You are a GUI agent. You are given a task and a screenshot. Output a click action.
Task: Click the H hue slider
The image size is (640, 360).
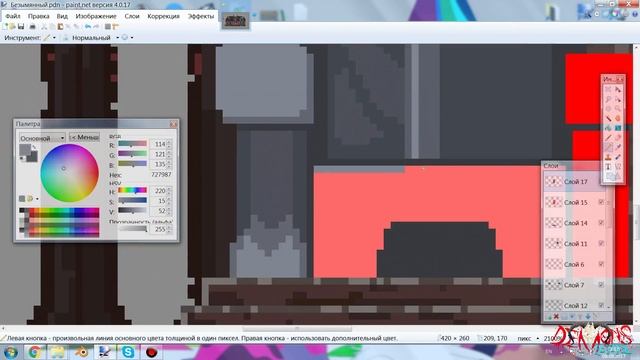[x=132, y=191]
